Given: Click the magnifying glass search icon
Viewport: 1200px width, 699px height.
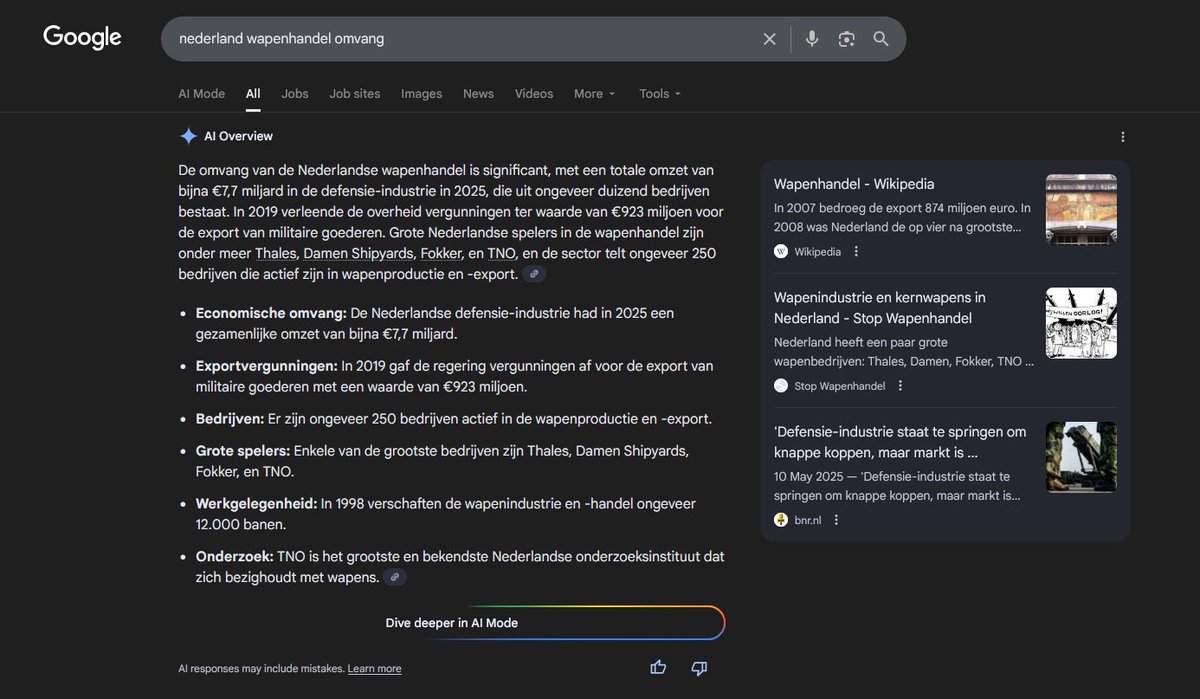Looking at the screenshot, I should click(x=881, y=39).
